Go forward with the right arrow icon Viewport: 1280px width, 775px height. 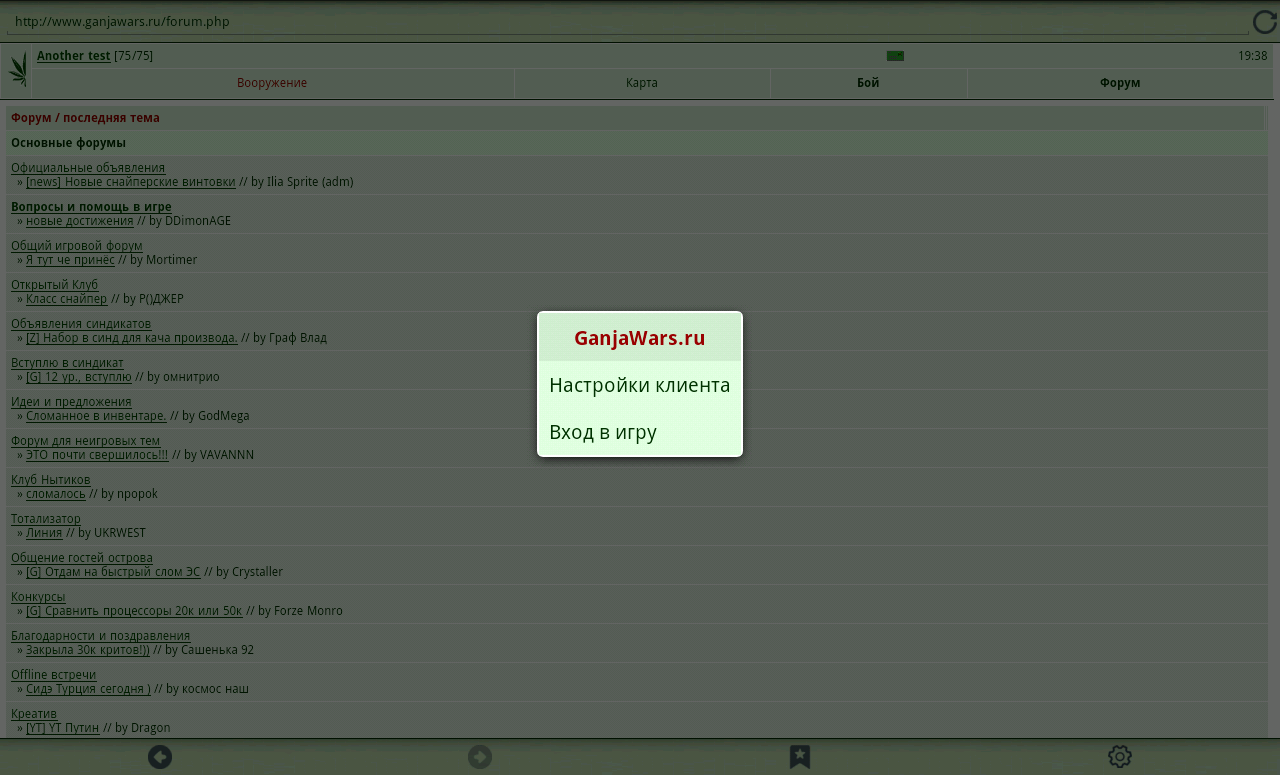click(x=480, y=757)
